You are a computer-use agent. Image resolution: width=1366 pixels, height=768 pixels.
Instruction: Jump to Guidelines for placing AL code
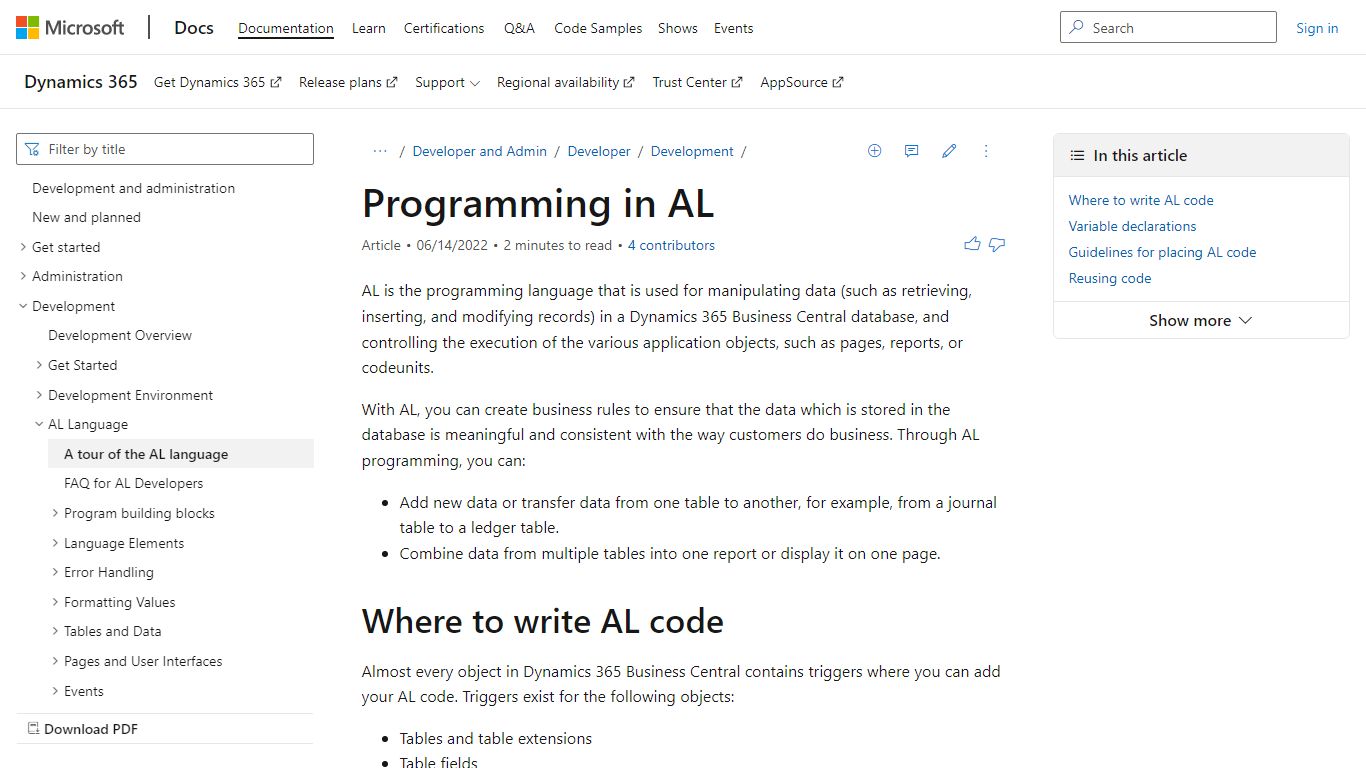[x=1162, y=252]
